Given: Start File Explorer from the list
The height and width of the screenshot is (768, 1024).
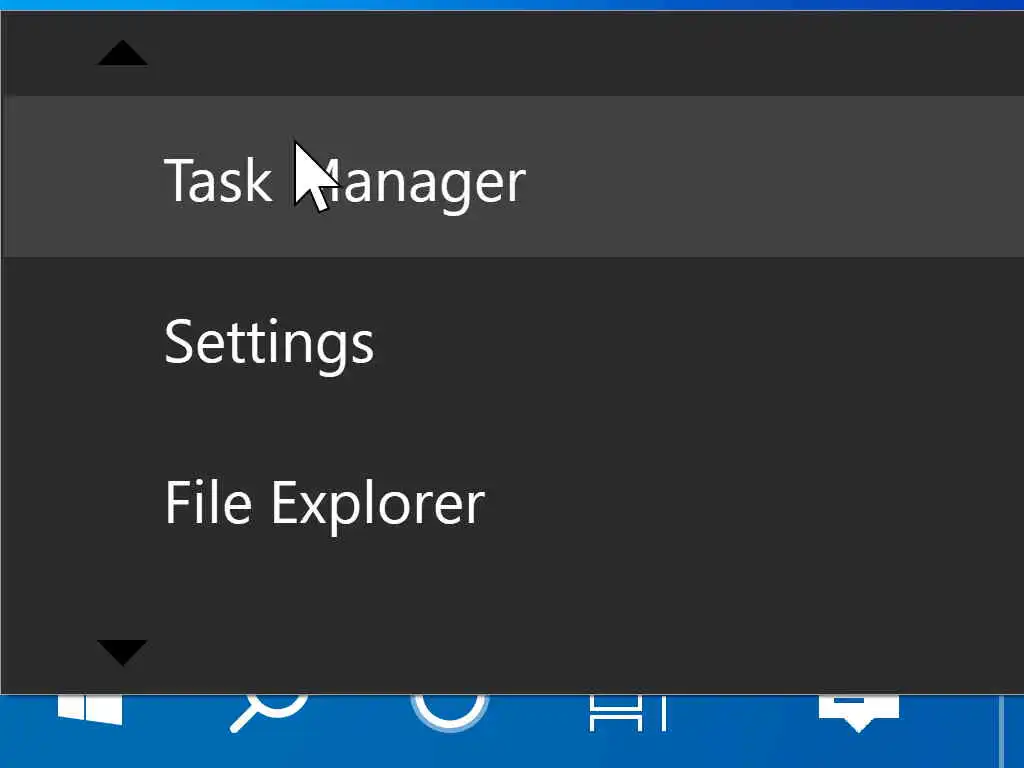Looking at the screenshot, I should click(x=324, y=503).
